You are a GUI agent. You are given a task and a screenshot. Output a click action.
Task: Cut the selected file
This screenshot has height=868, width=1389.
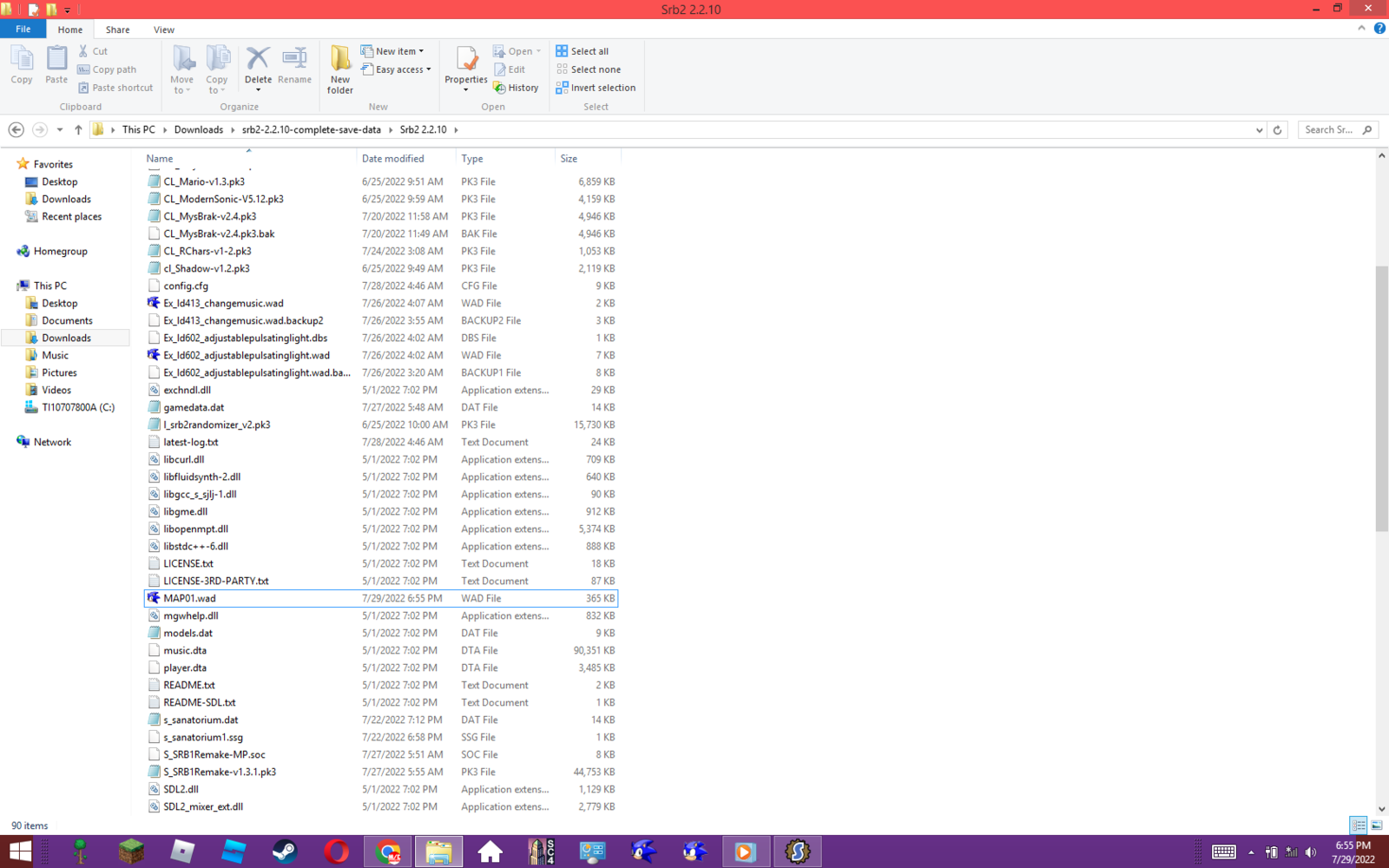93,51
